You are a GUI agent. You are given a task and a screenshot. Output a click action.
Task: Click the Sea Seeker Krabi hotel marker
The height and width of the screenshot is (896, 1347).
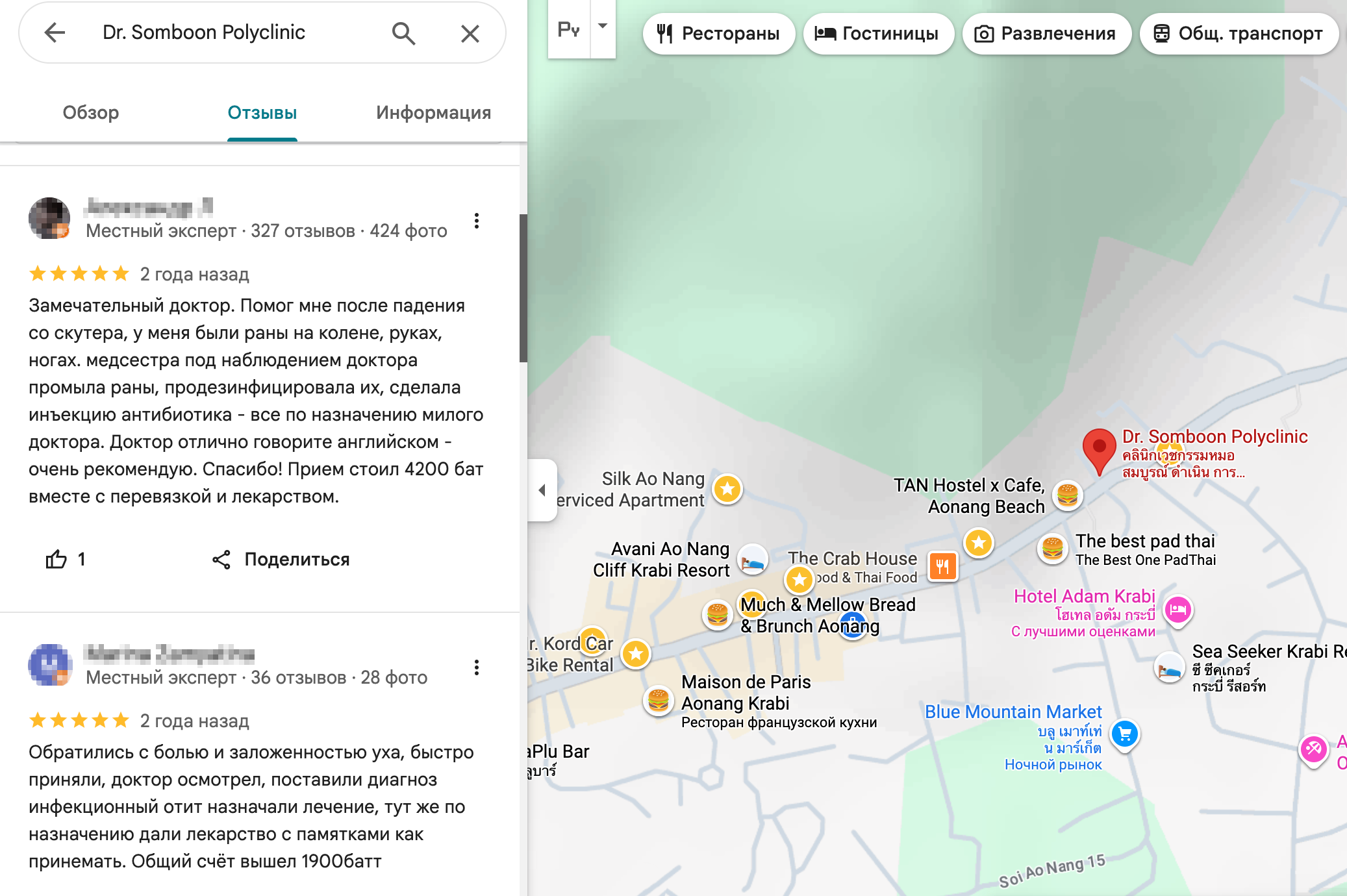click(x=1169, y=667)
